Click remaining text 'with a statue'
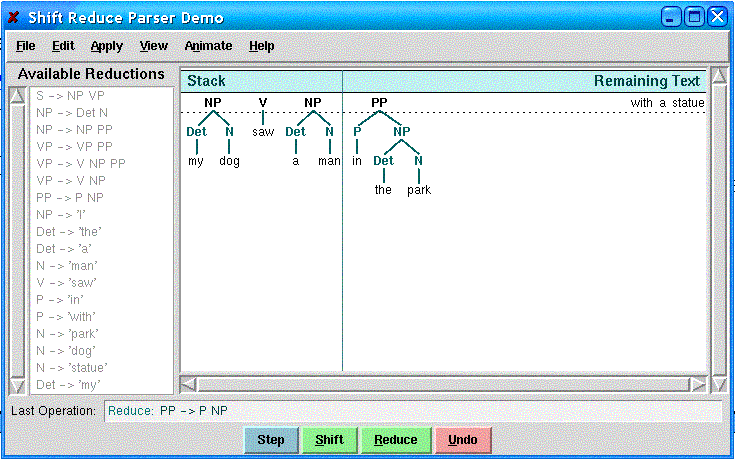Image resolution: width=735 pixels, height=460 pixels. click(667, 103)
